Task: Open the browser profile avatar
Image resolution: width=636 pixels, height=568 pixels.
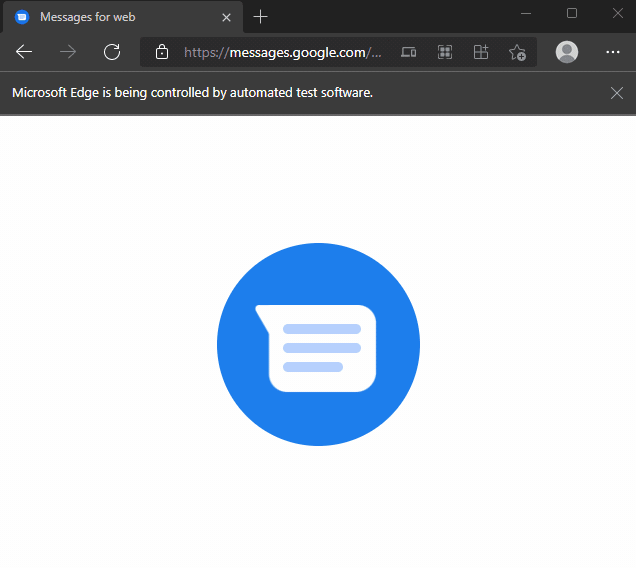Action: click(567, 52)
